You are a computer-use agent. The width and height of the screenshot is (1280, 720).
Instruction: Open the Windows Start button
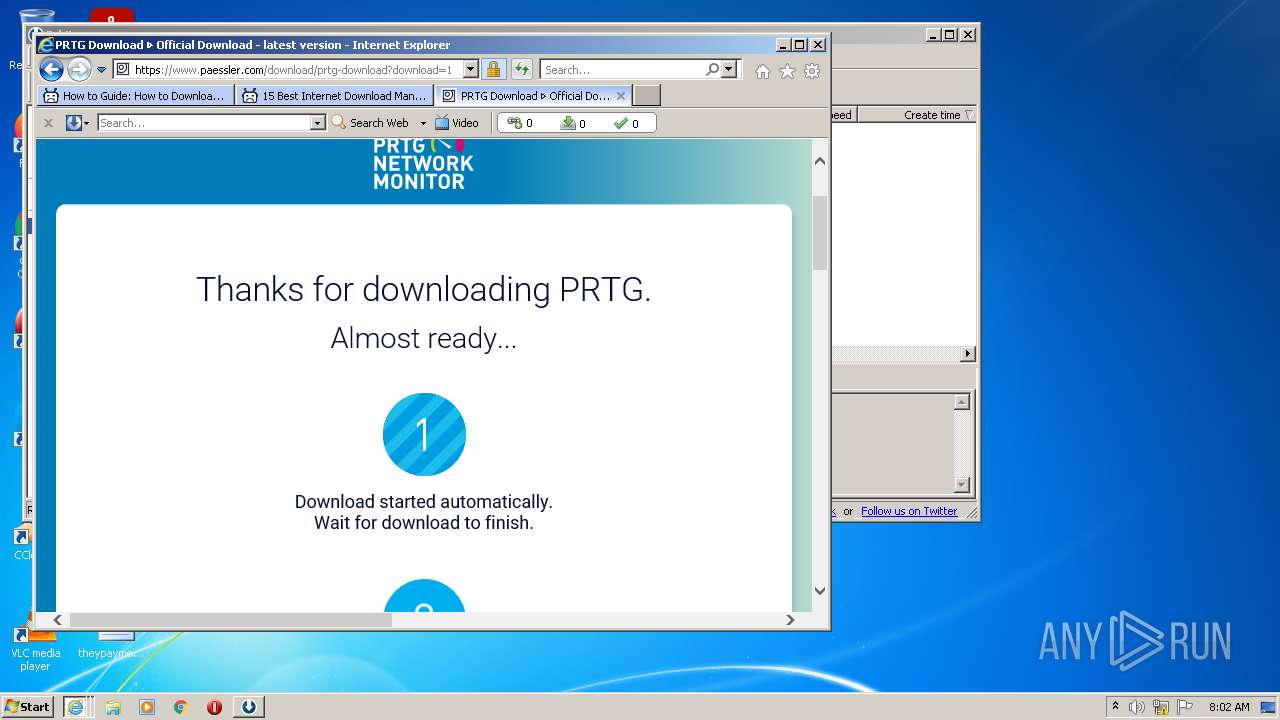click(27, 706)
